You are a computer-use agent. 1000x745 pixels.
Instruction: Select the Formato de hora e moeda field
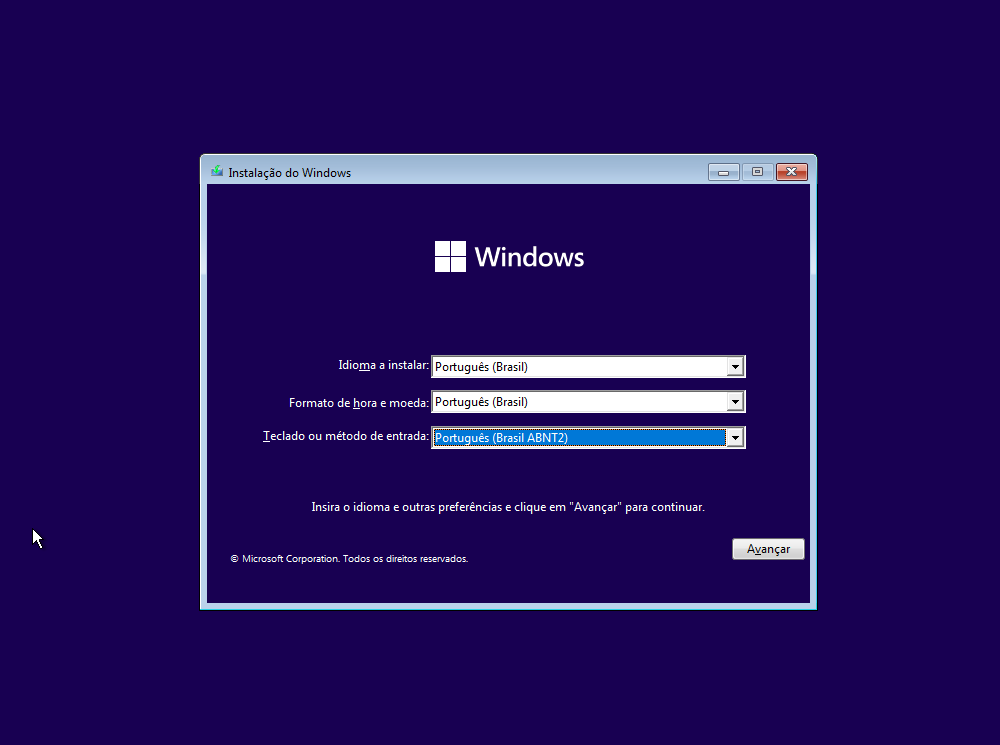(588, 402)
